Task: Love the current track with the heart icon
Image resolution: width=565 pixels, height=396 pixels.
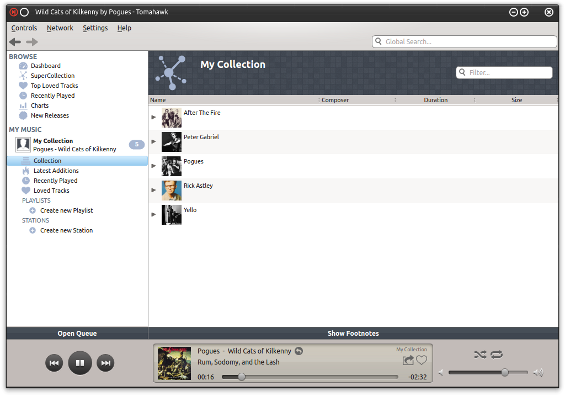Action: tap(421, 360)
